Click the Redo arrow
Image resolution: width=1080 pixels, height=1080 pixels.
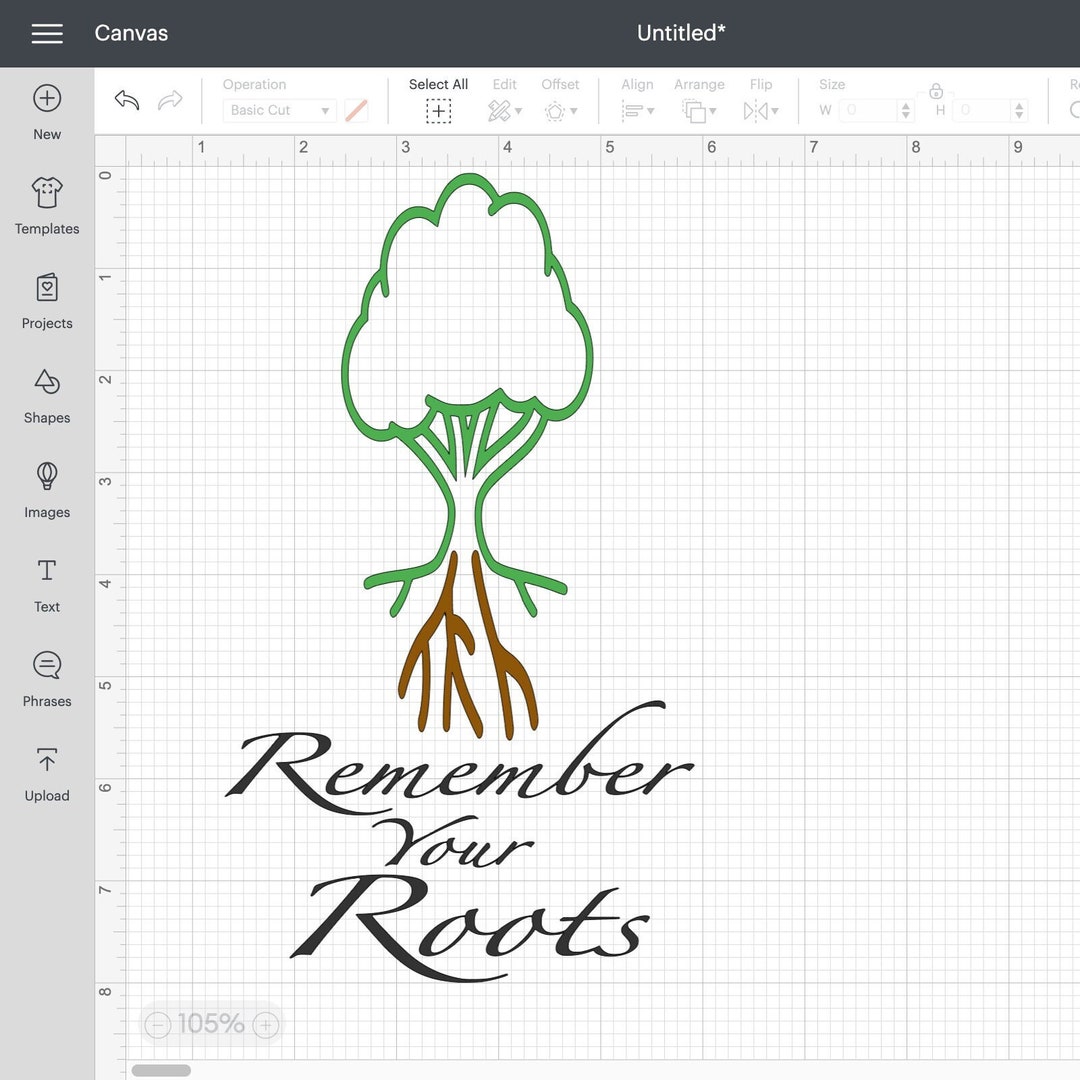click(170, 101)
